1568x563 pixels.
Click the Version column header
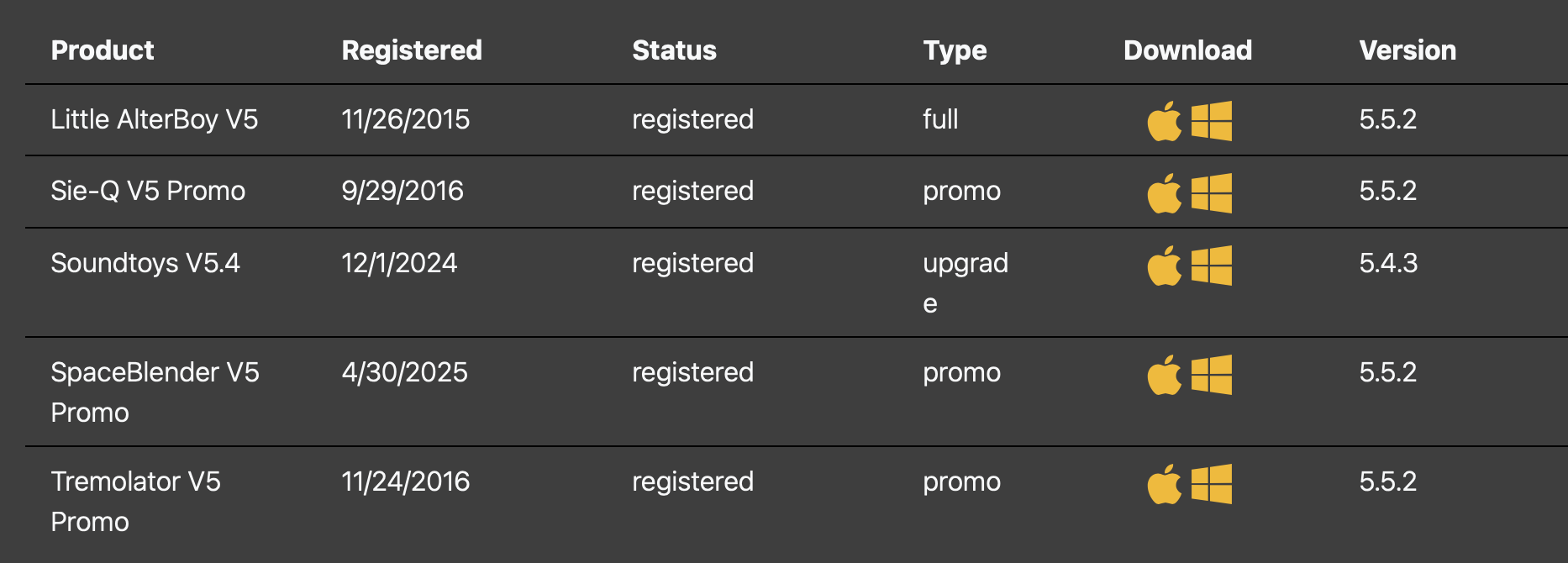pos(1408,50)
